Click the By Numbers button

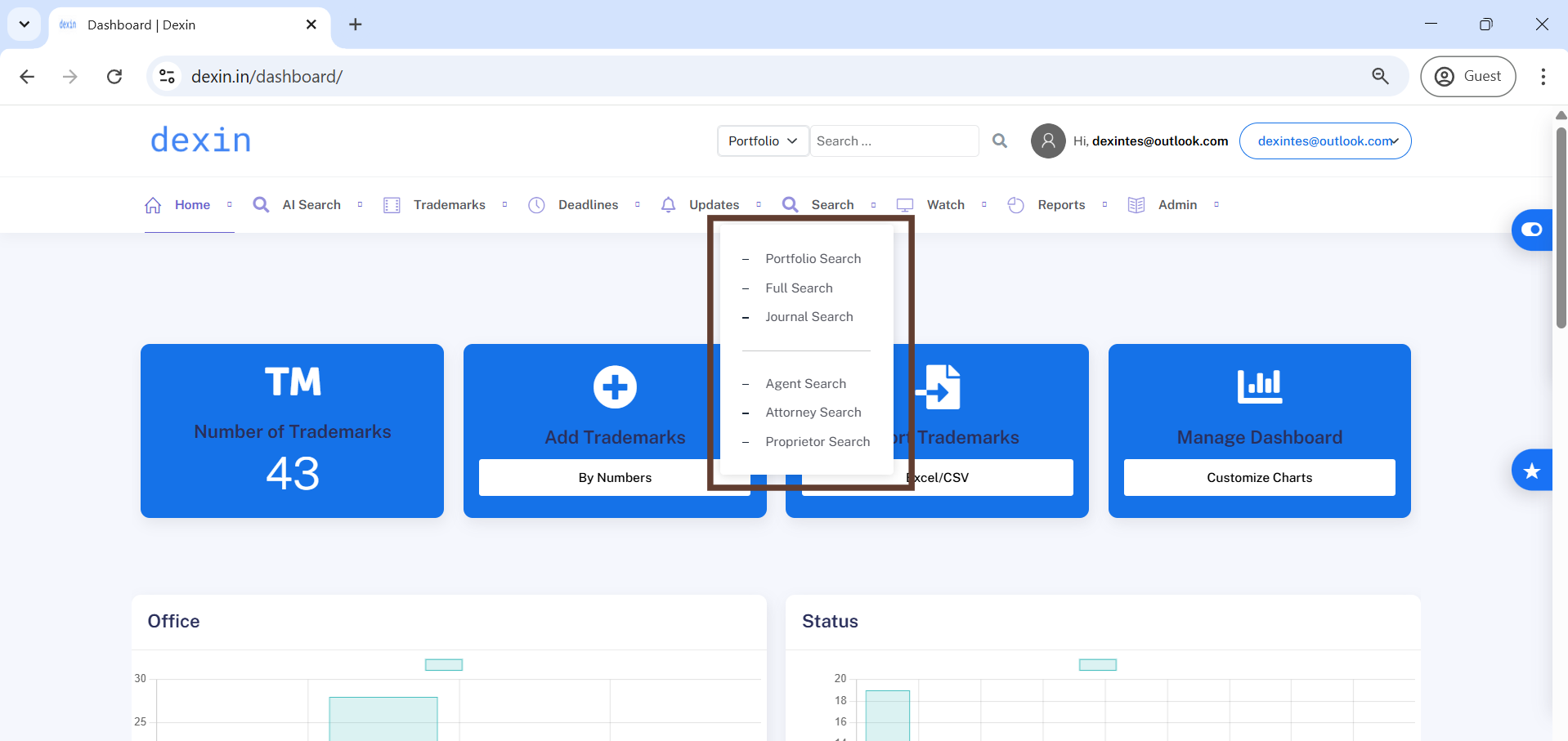(x=615, y=477)
